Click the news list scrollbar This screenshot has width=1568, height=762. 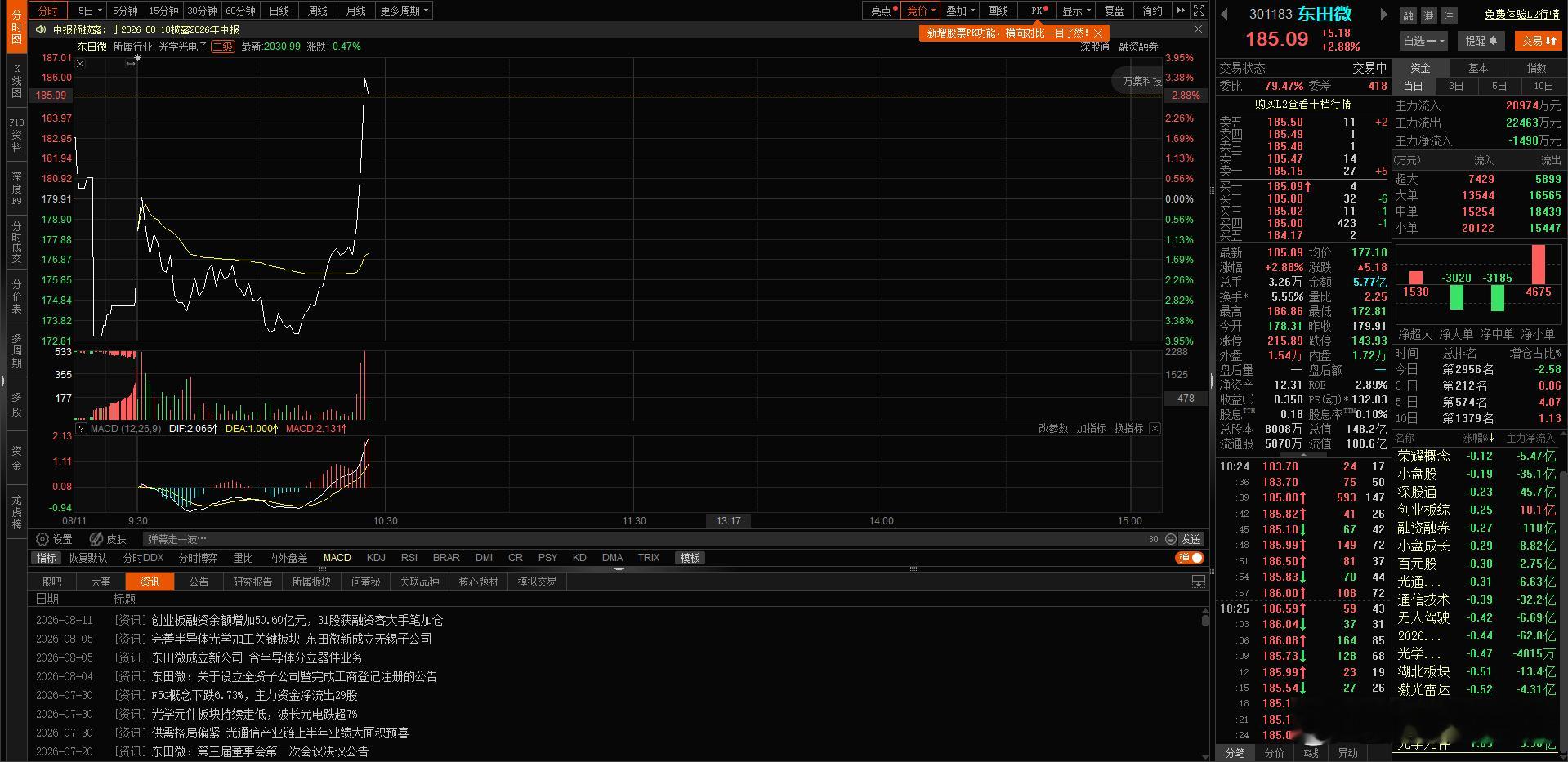click(x=1204, y=619)
